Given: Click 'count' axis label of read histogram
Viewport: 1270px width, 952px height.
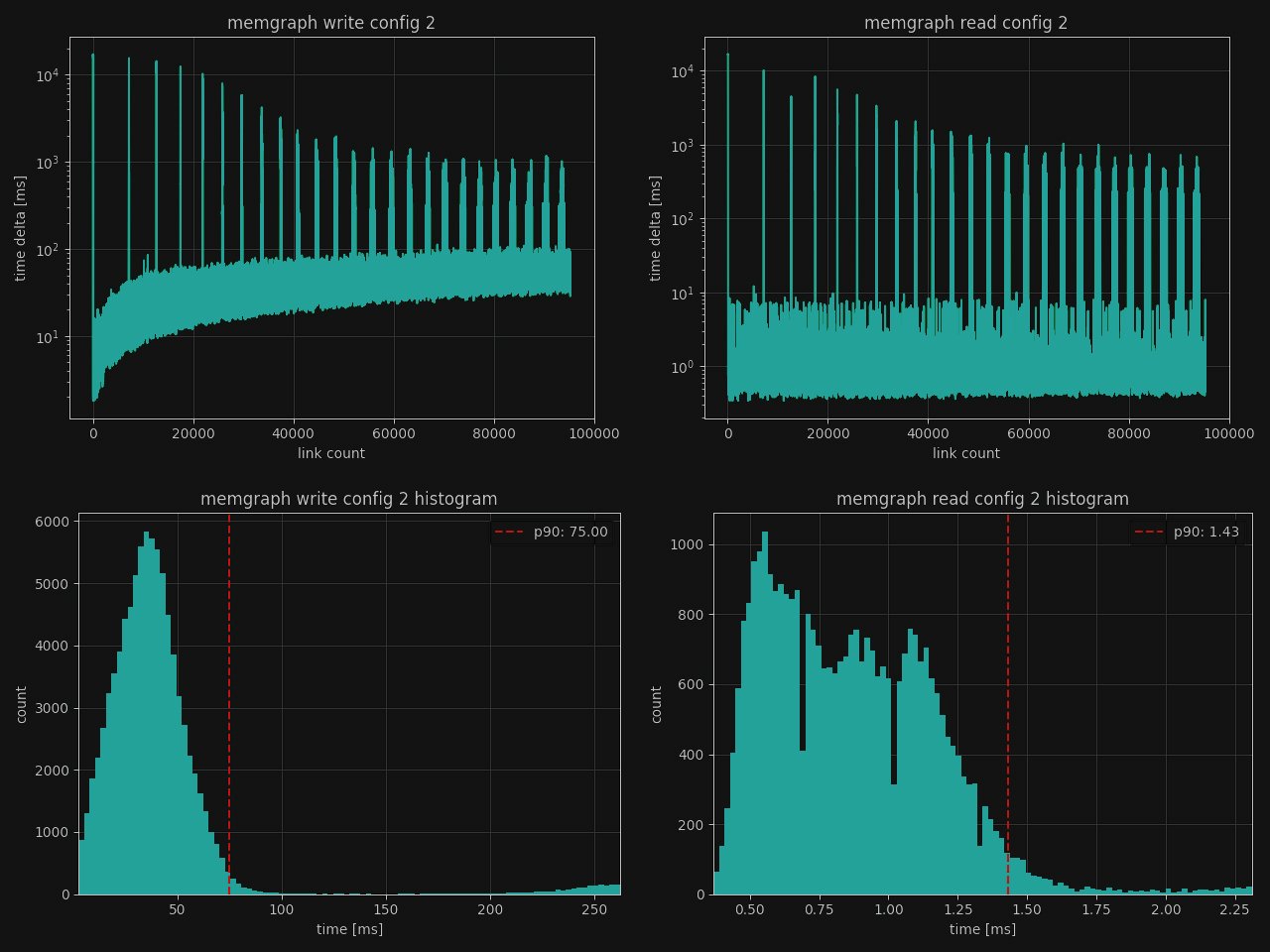Looking at the screenshot, I should pyautogui.click(x=656, y=703).
